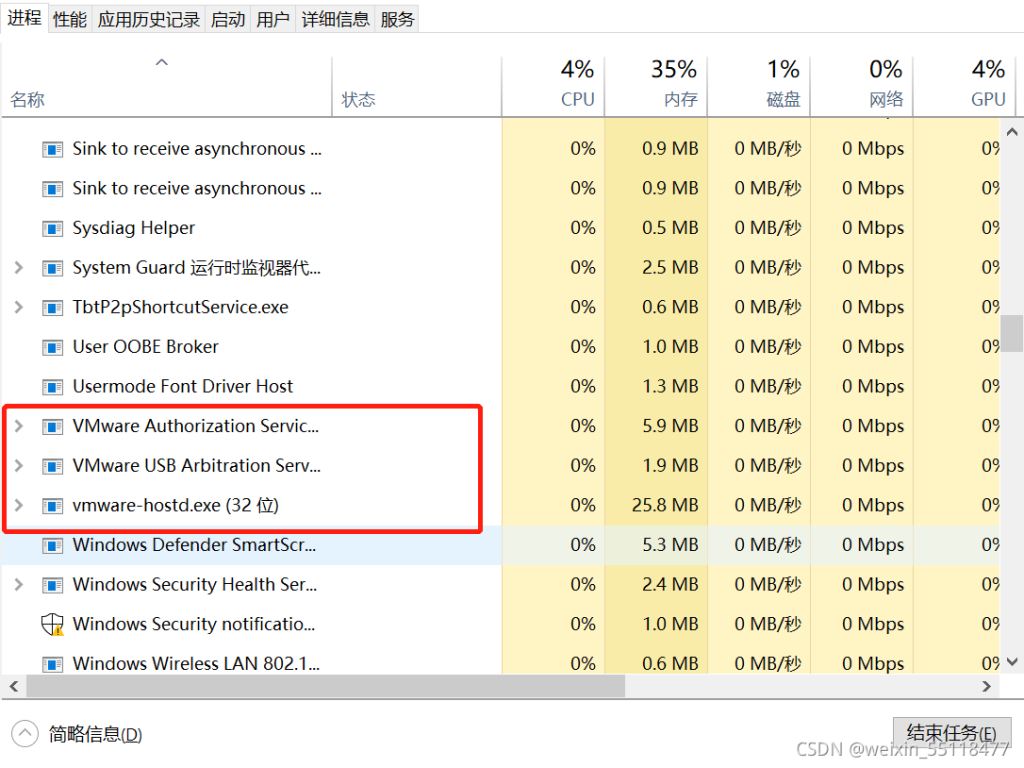Click the 1.9 MB memory value
This screenshot has height=768, width=1024.
pos(670,466)
